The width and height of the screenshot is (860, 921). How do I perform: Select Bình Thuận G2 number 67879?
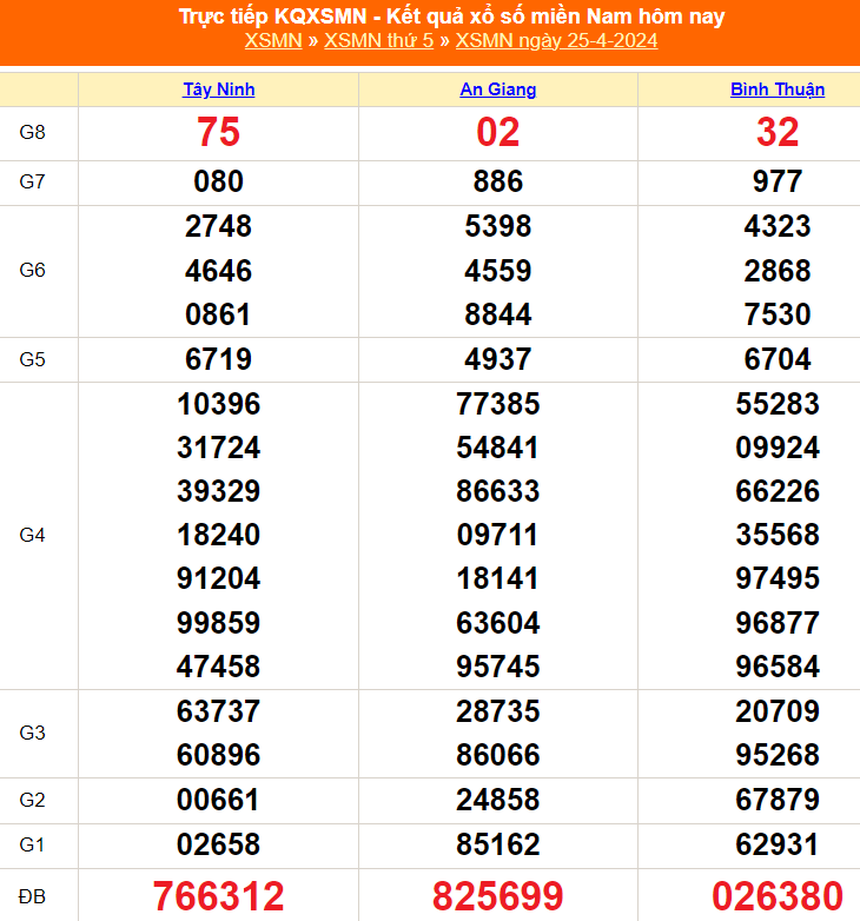pos(775,800)
